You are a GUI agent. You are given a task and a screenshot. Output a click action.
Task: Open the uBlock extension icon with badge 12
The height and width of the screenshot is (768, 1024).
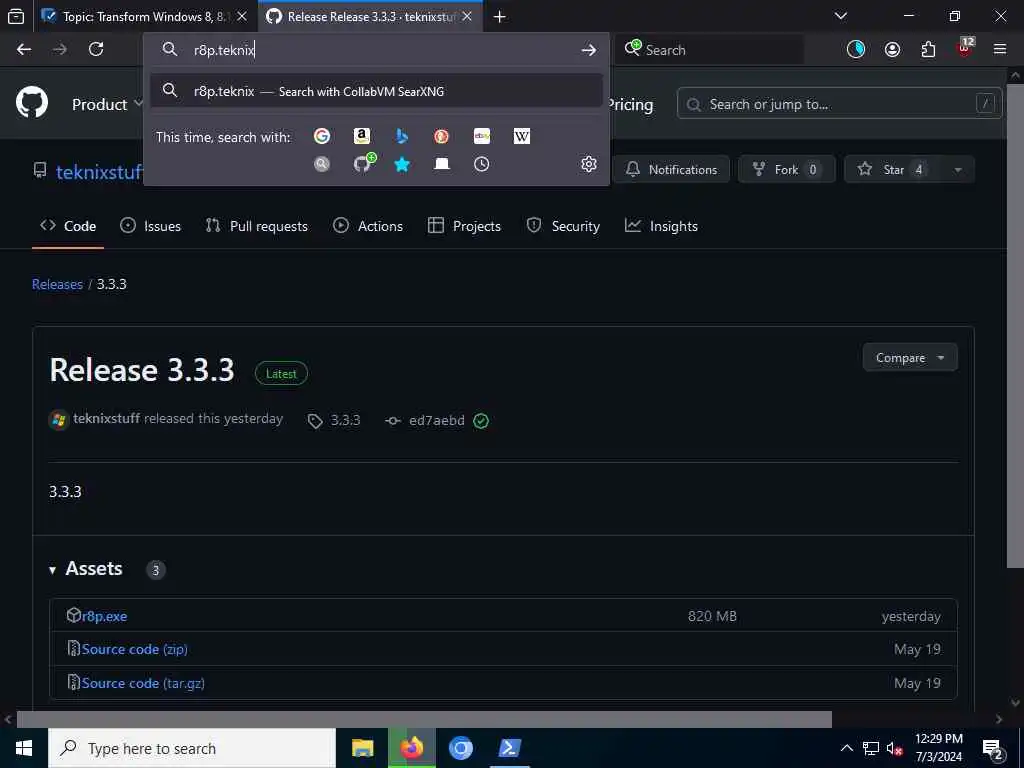coord(965,48)
